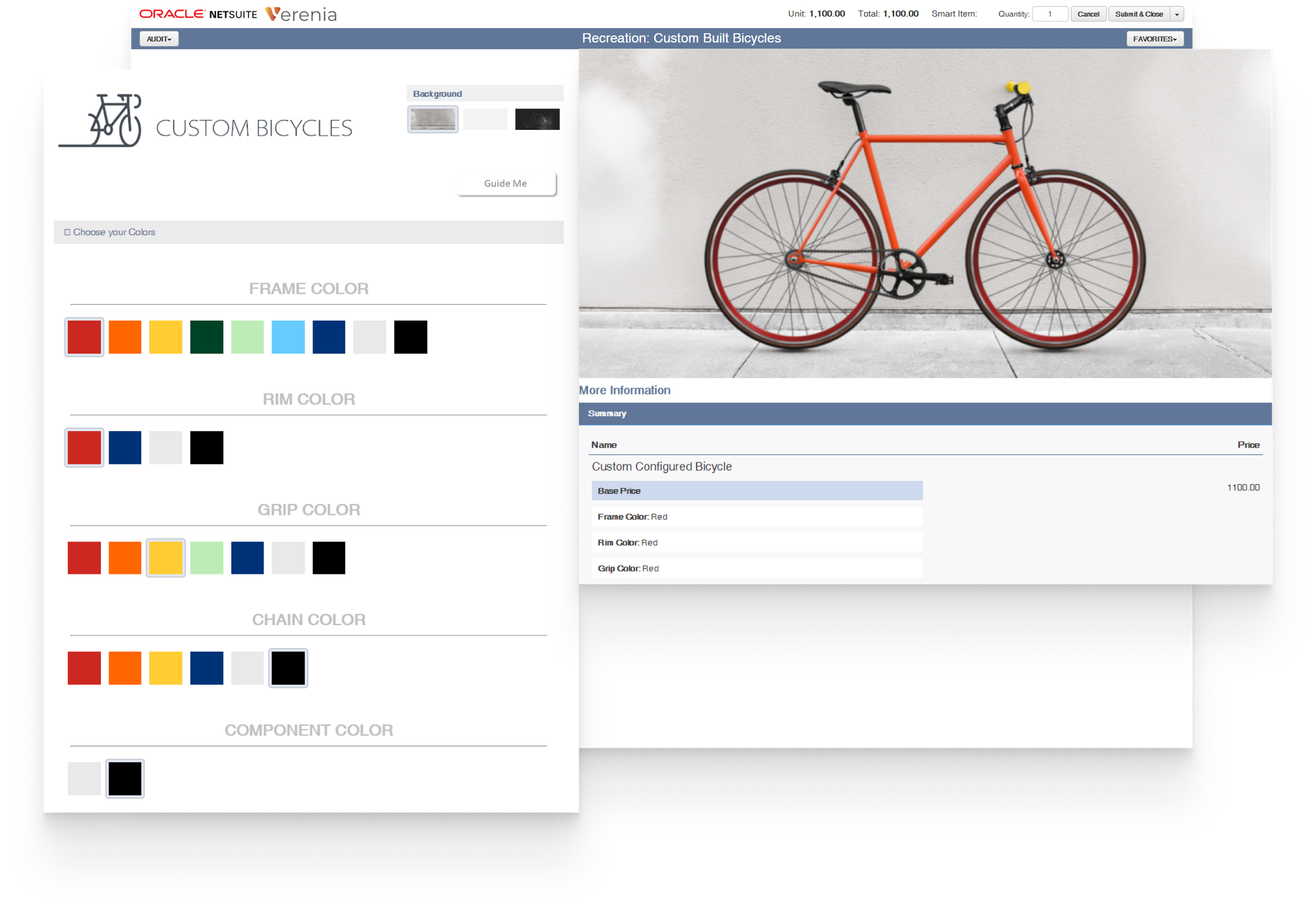Open the FAVORITES dropdown menu
The height and width of the screenshot is (912, 1316).
pos(1155,39)
